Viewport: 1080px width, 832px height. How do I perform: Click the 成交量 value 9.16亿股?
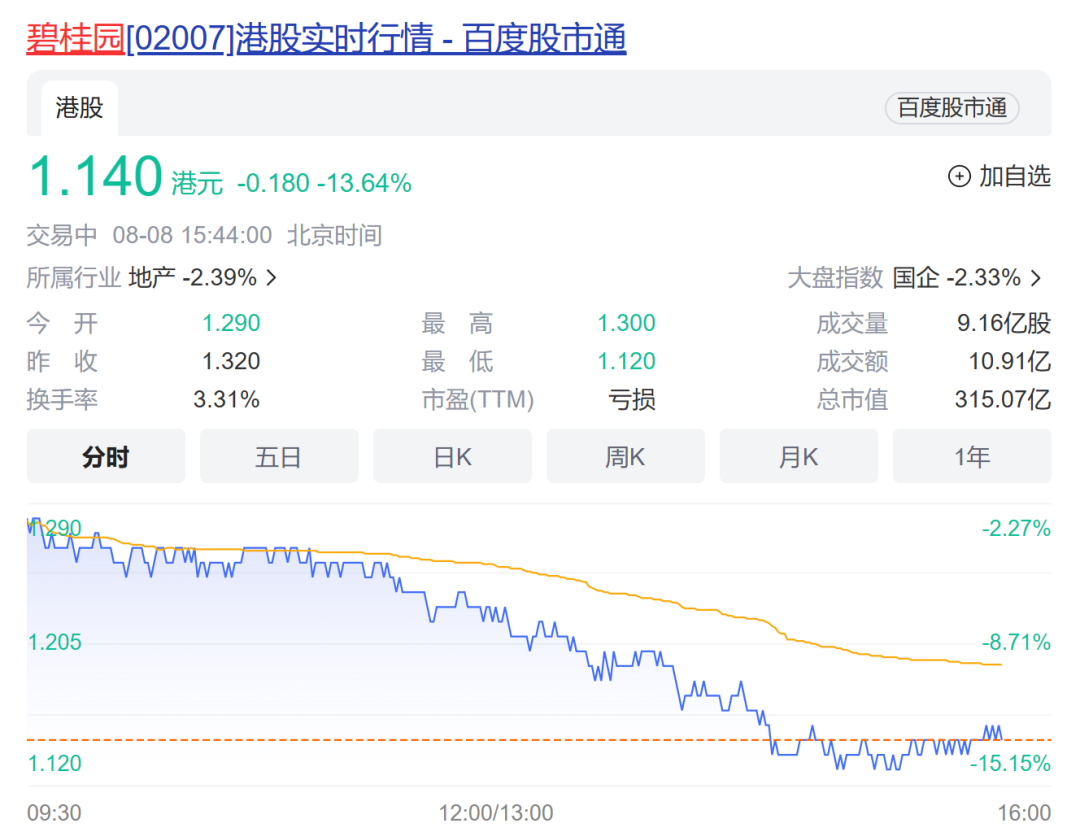[x=1004, y=323]
